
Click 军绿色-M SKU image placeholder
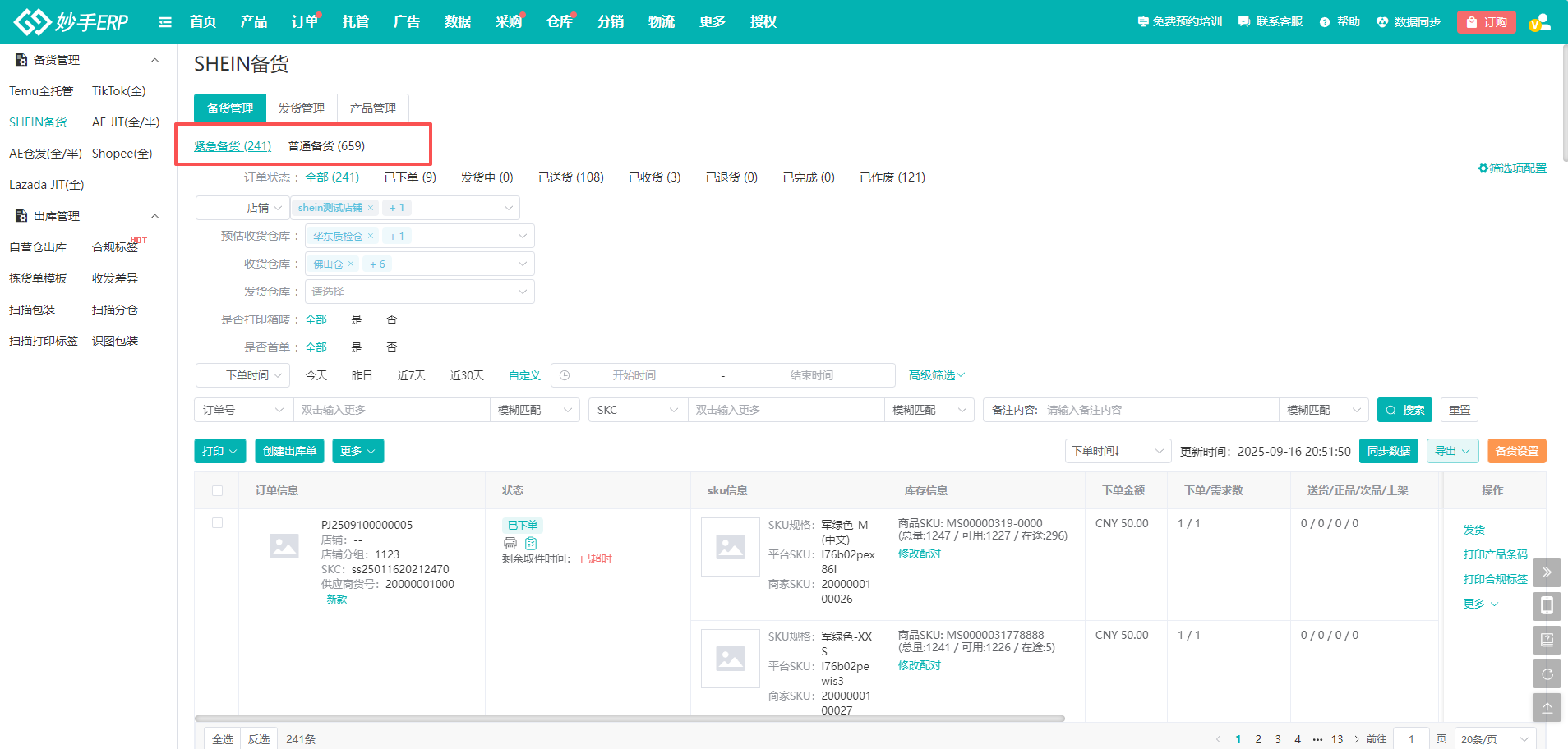click(x=731, y=547)
